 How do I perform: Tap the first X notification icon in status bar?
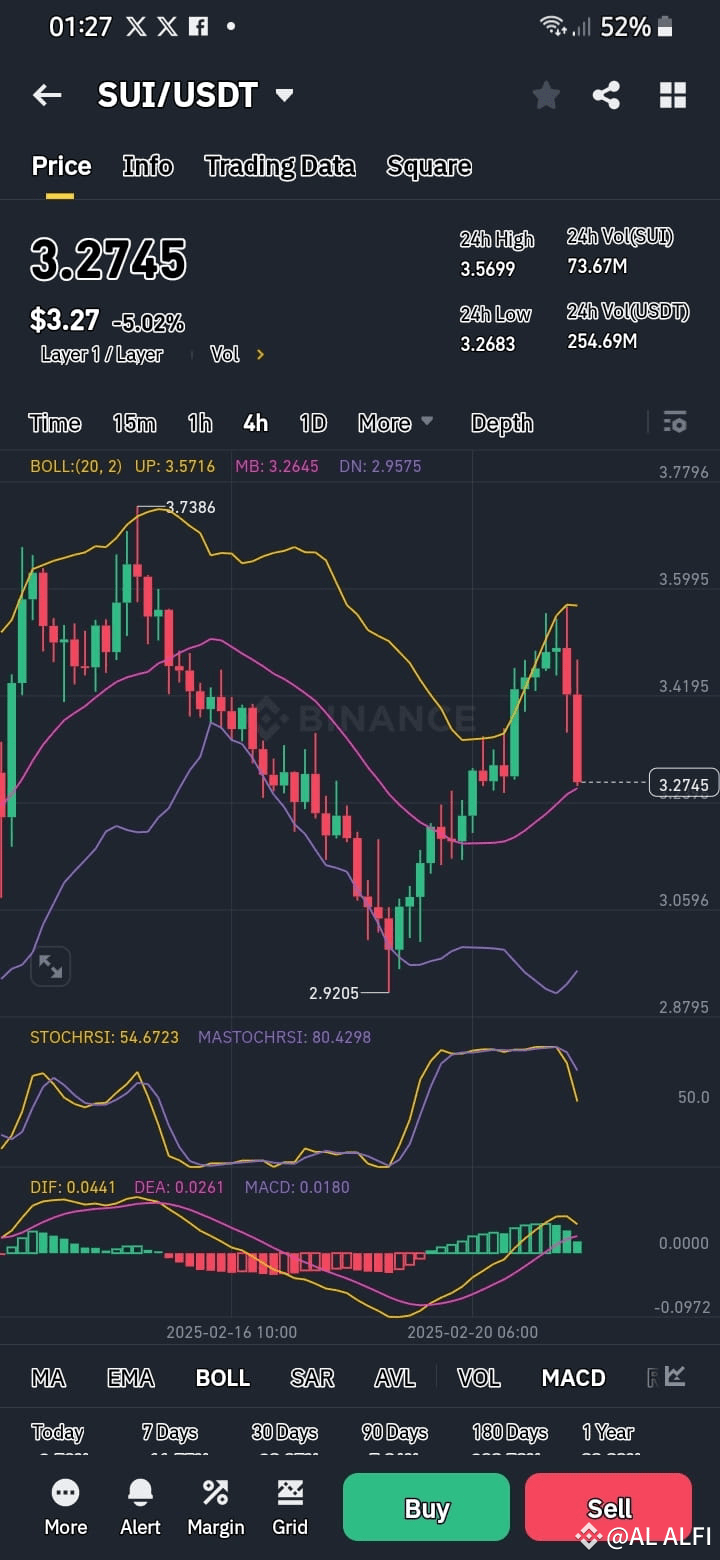(x=137, y=27)
